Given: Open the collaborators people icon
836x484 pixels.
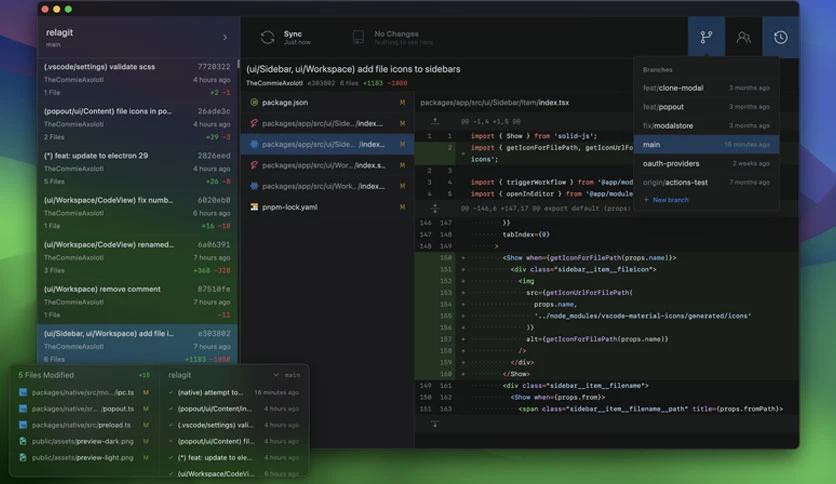Looking at the screenshot, I should coord(743,37).
